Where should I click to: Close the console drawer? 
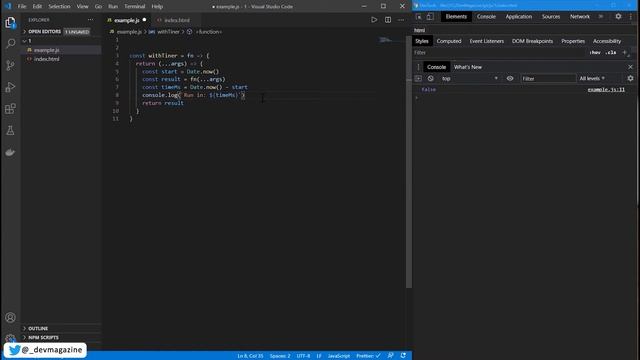pyautogui.click(x=631, y=67)
